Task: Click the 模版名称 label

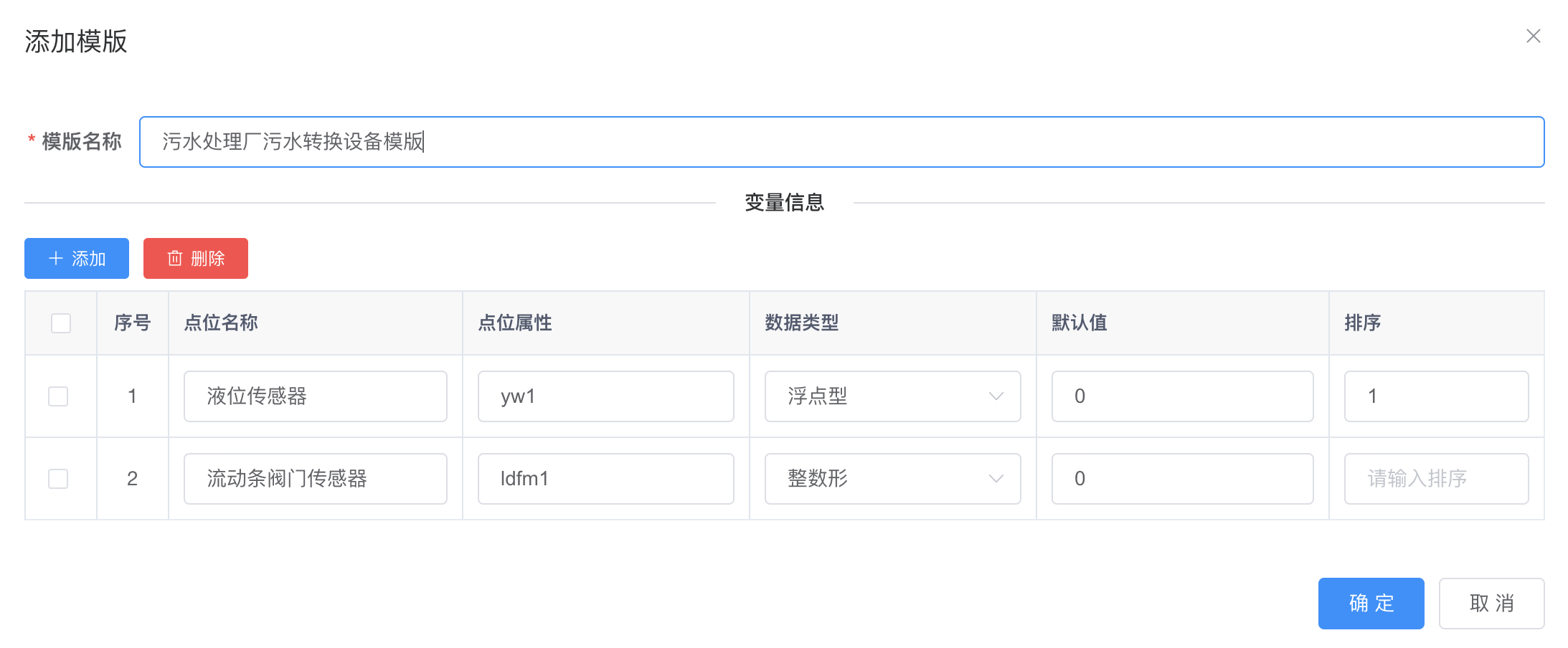Action: tap(82, 142)
